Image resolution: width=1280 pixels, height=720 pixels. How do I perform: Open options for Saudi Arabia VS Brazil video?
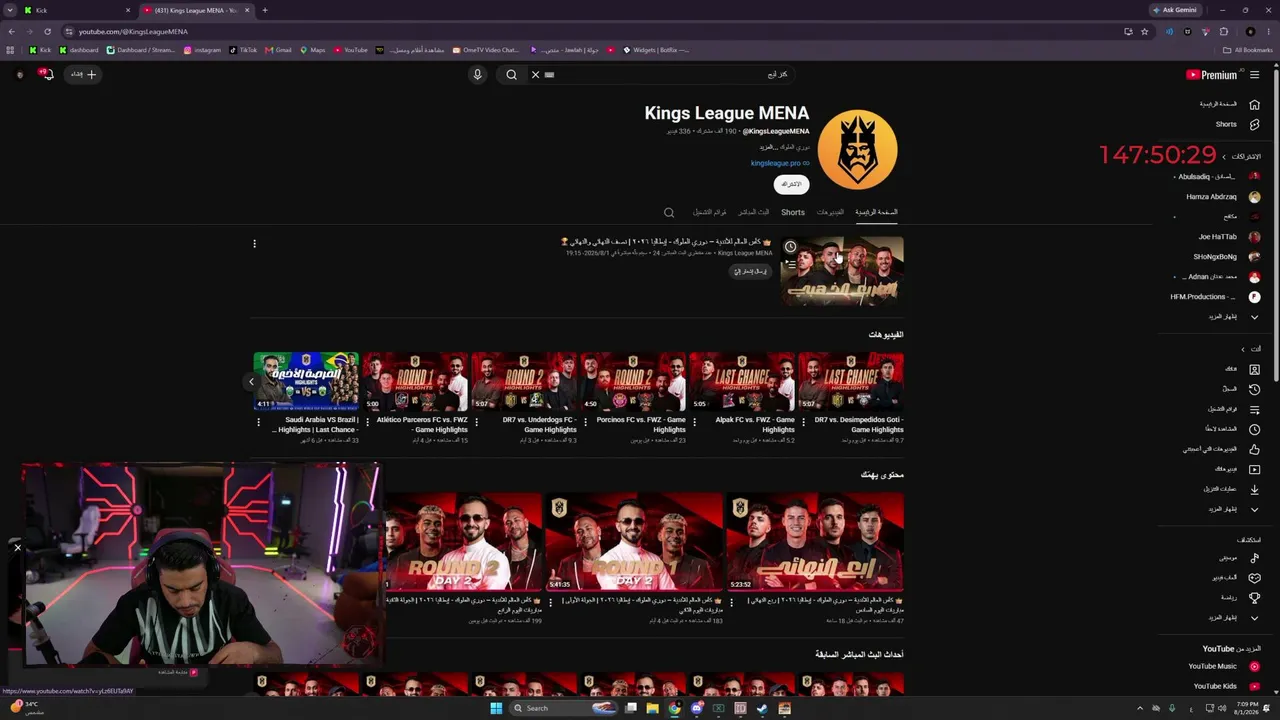tap(258, 423)
